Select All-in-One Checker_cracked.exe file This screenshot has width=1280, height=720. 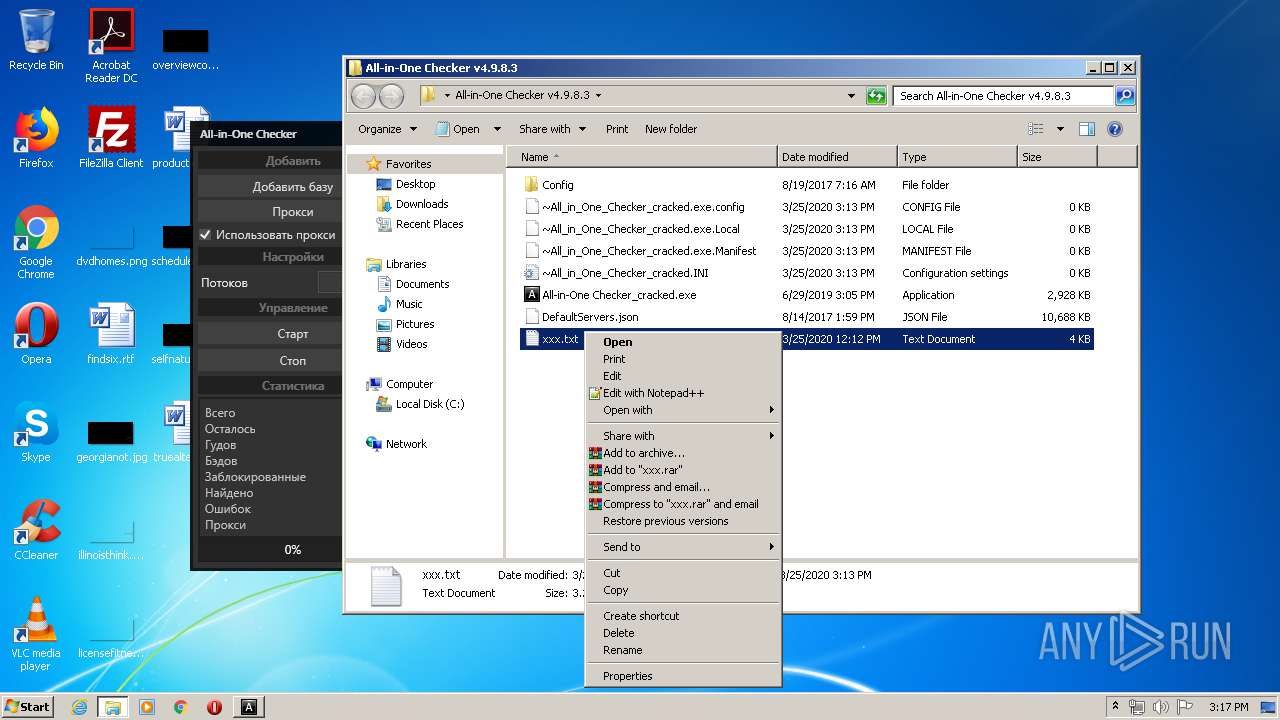tap(619, 295)
